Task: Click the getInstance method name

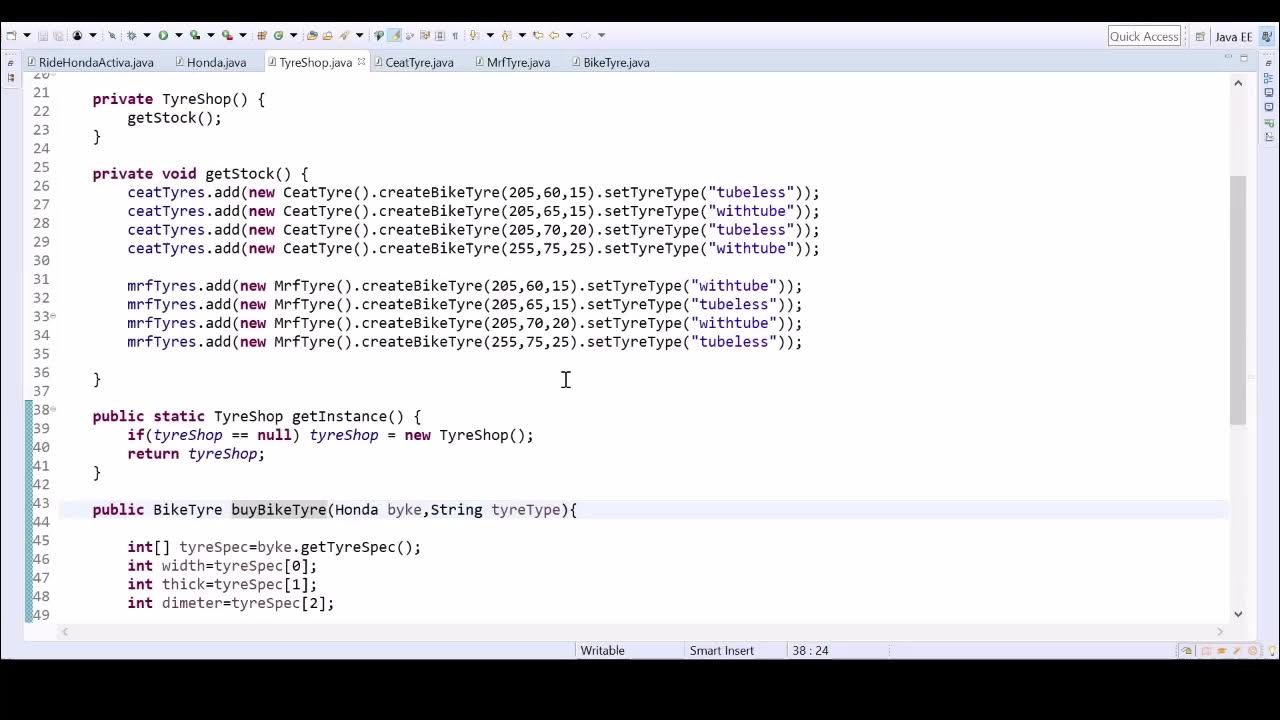Action: [339, 416]
